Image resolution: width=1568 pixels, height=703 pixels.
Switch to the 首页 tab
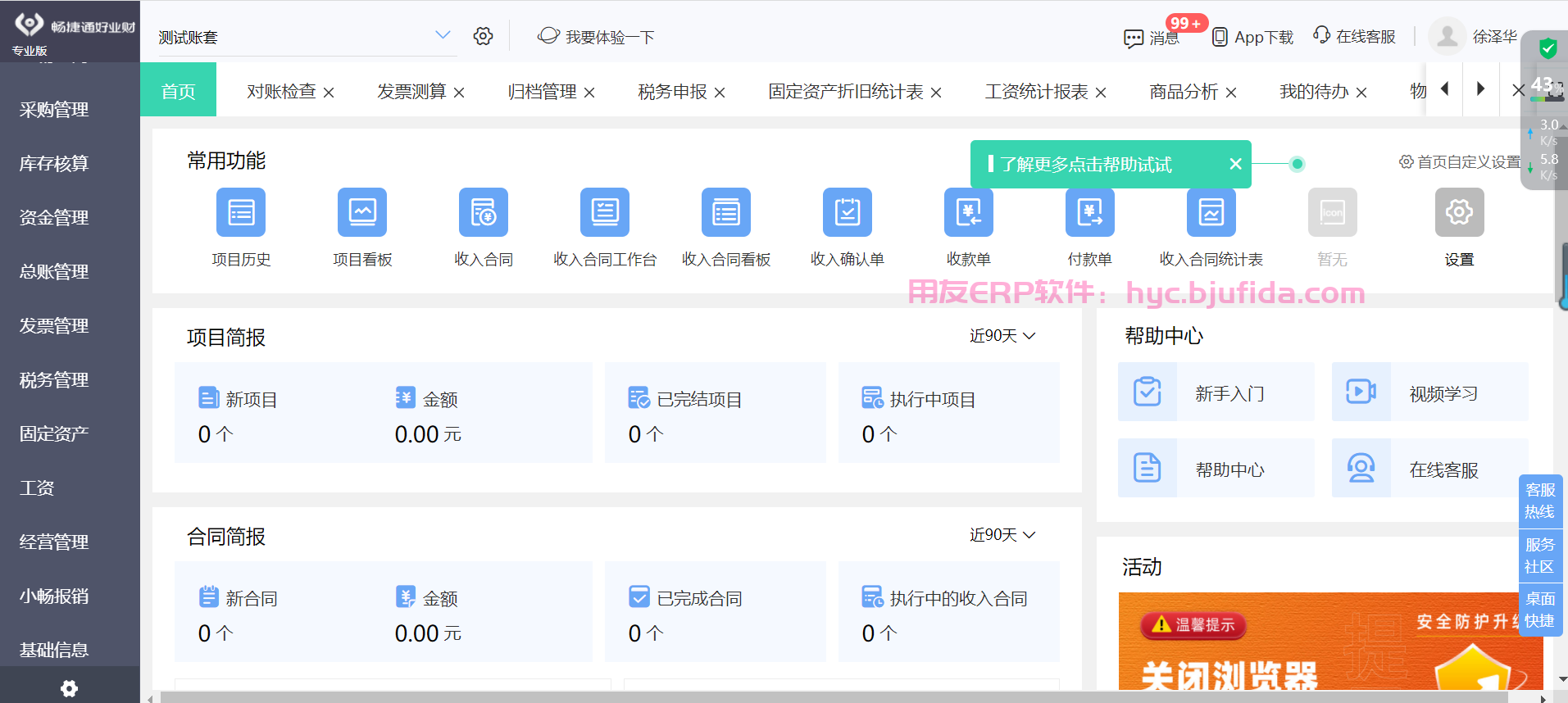tap(179, 90)
